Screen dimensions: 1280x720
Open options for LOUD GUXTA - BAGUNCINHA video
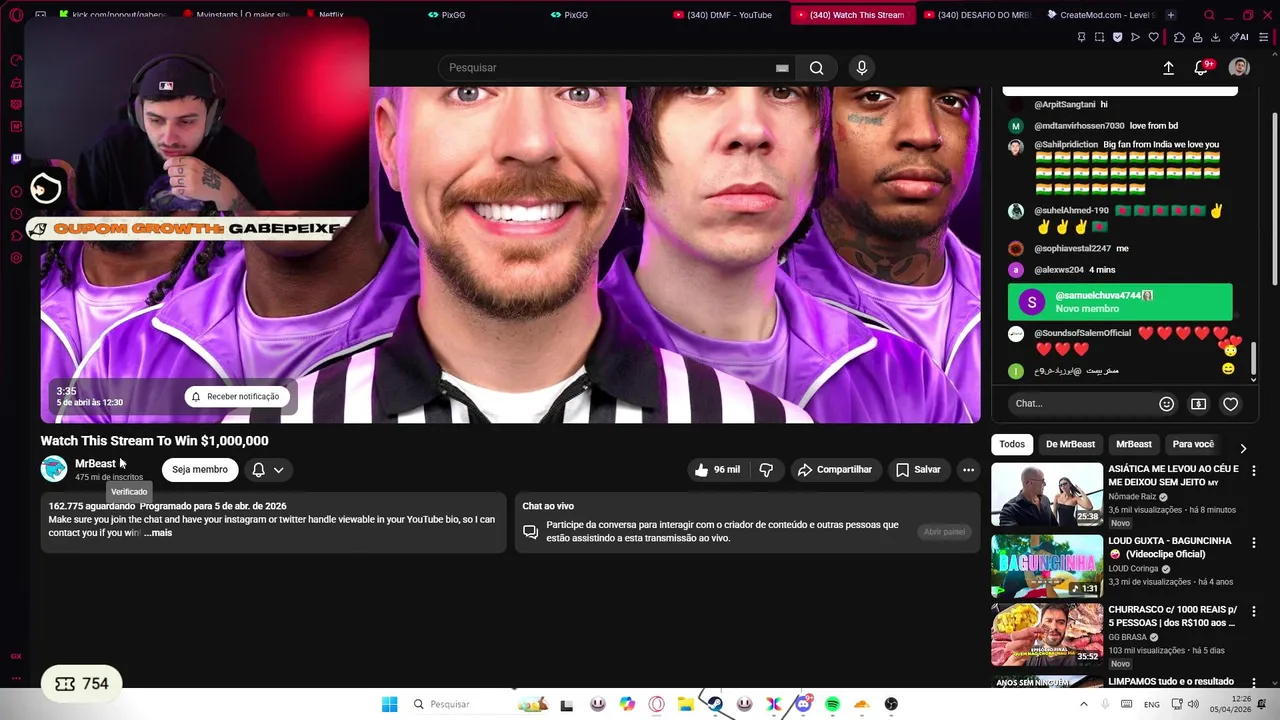pyautogui.click(x=1254, y=542)
